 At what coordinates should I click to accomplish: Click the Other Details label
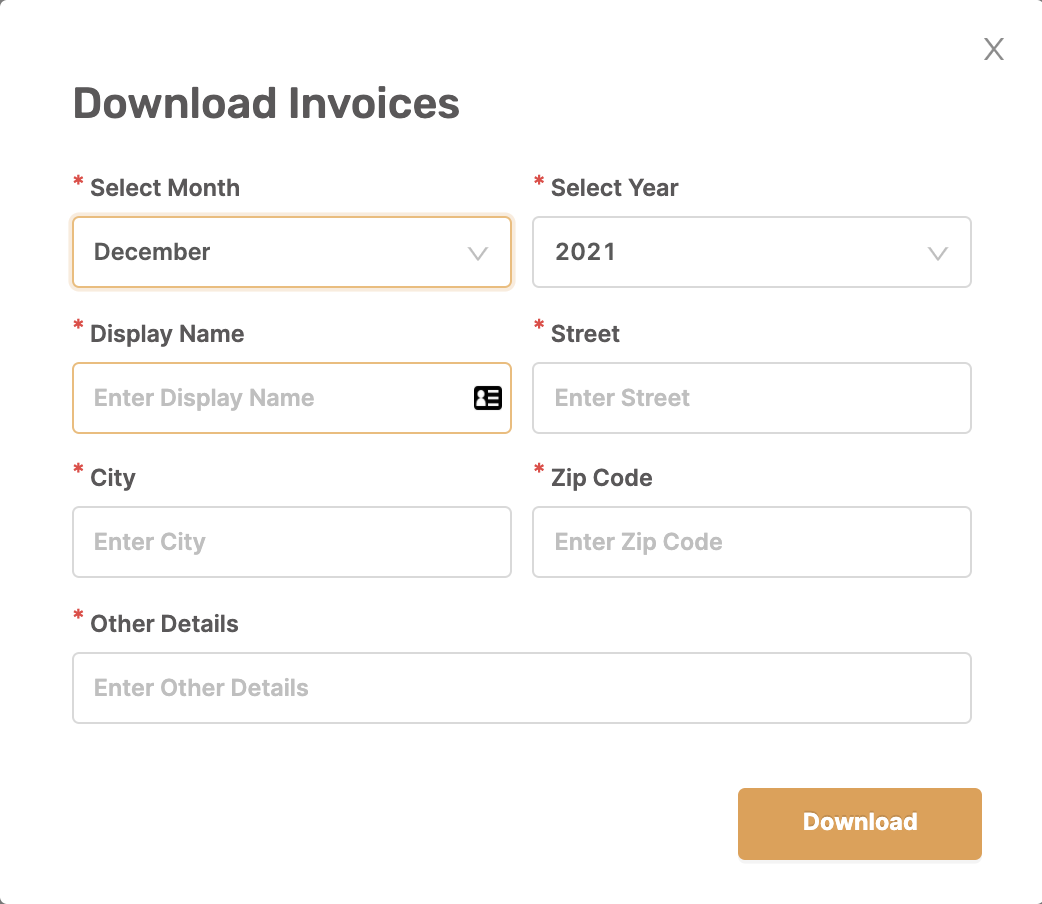pos(164,623)
